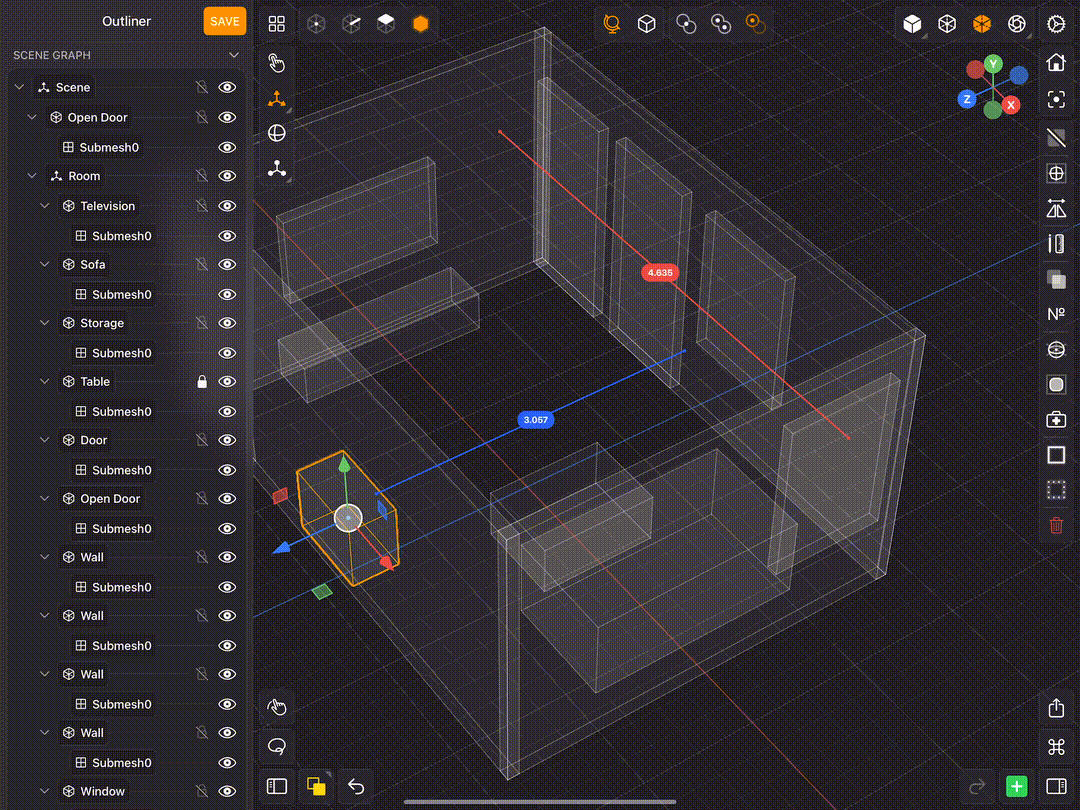This screenshot has height=810, width=1080.
Task: Hide the Scene node with eye icon
Action: click(x=227, y=87)
